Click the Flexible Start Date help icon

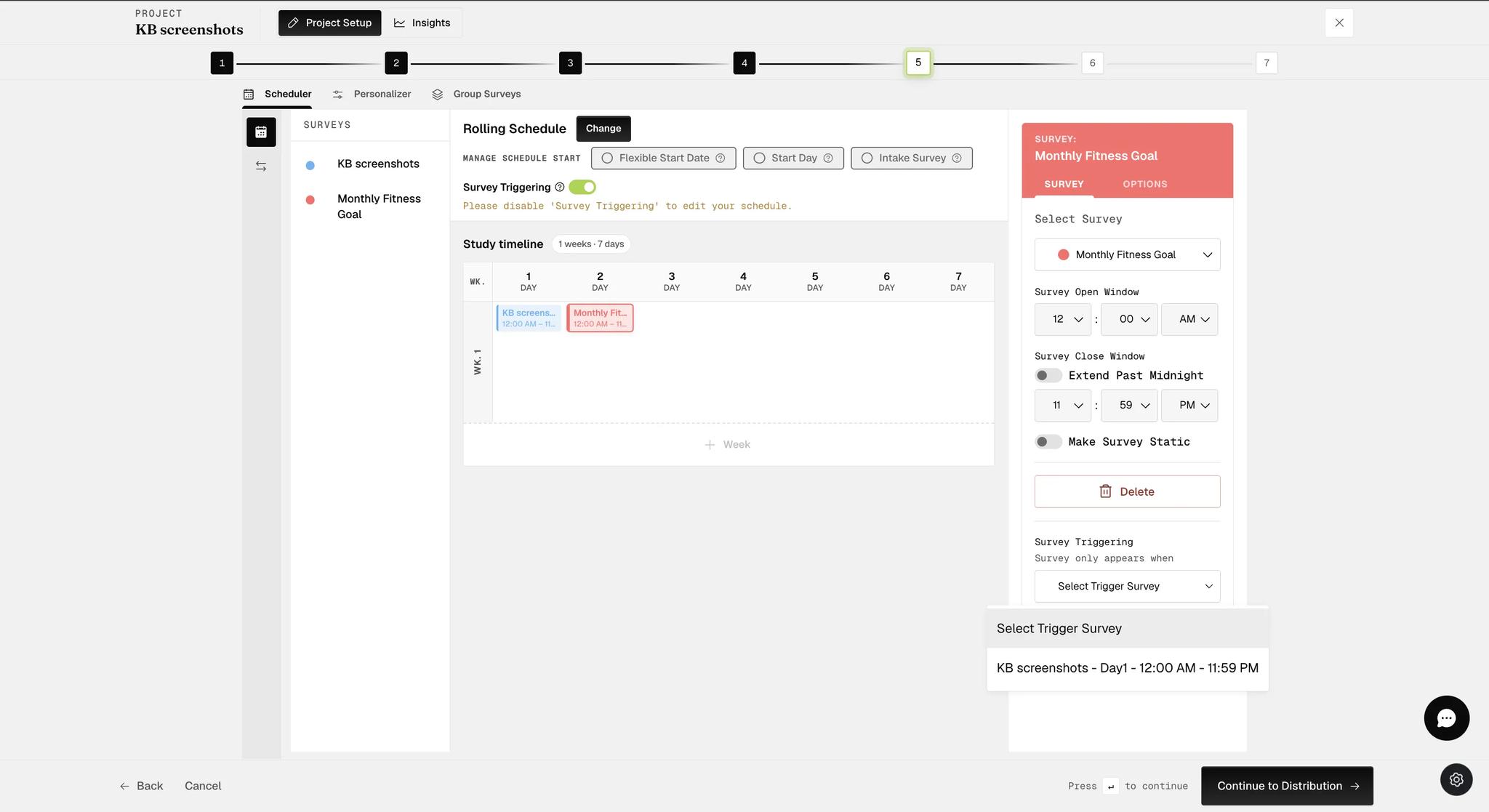pos(721,158)
